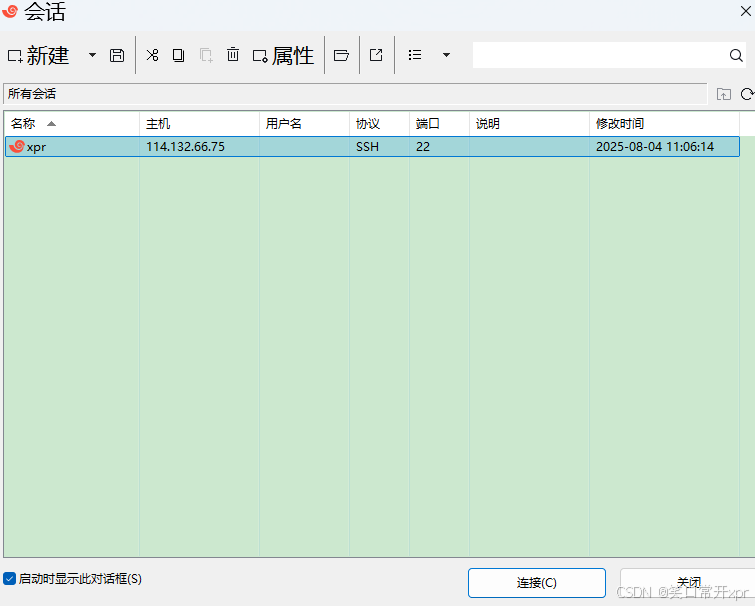Sort by 名称 column header
Screen dimensions: 755x606
tap(23, 124)
